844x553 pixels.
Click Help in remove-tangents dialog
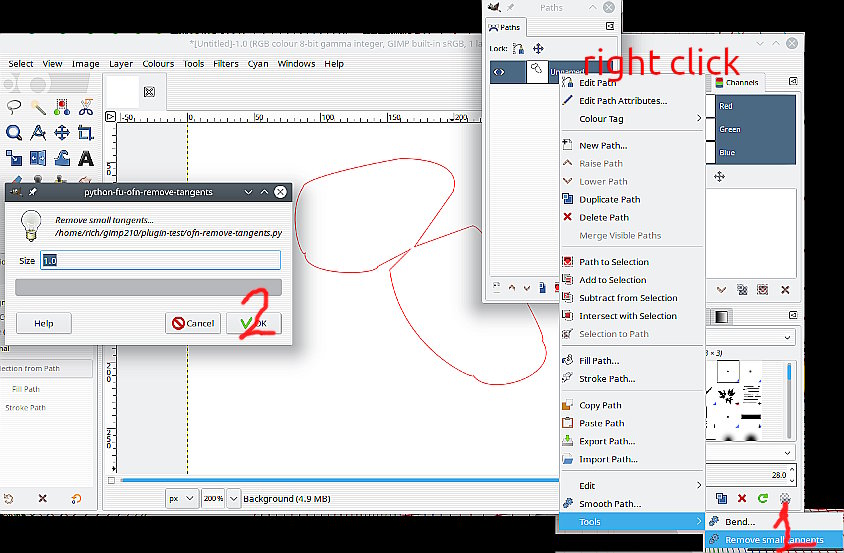pos(44,323)
